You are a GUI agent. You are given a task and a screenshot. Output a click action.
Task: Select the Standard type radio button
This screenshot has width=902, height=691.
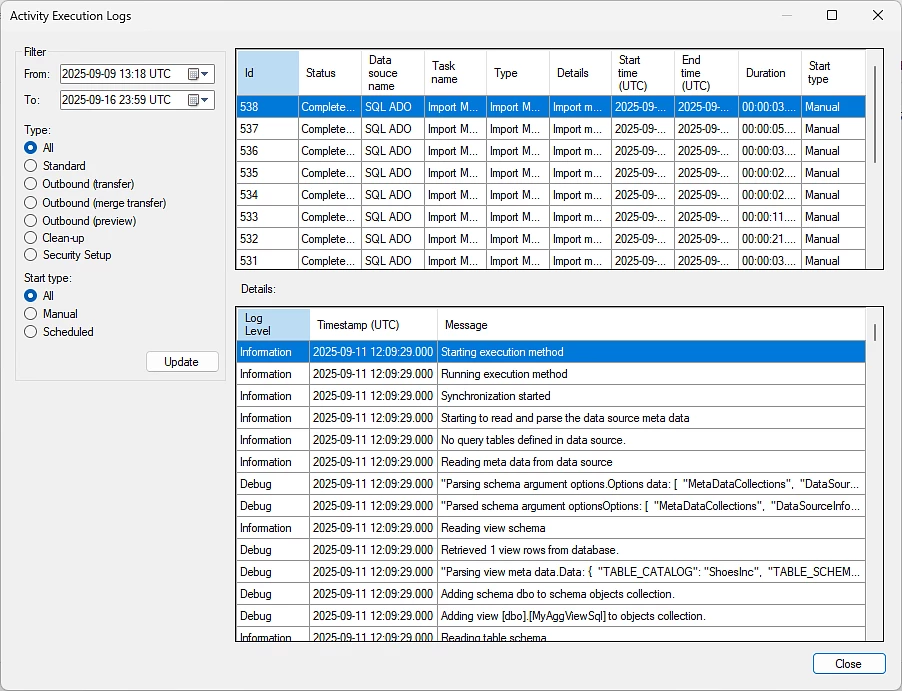click(x=31, y=166)
